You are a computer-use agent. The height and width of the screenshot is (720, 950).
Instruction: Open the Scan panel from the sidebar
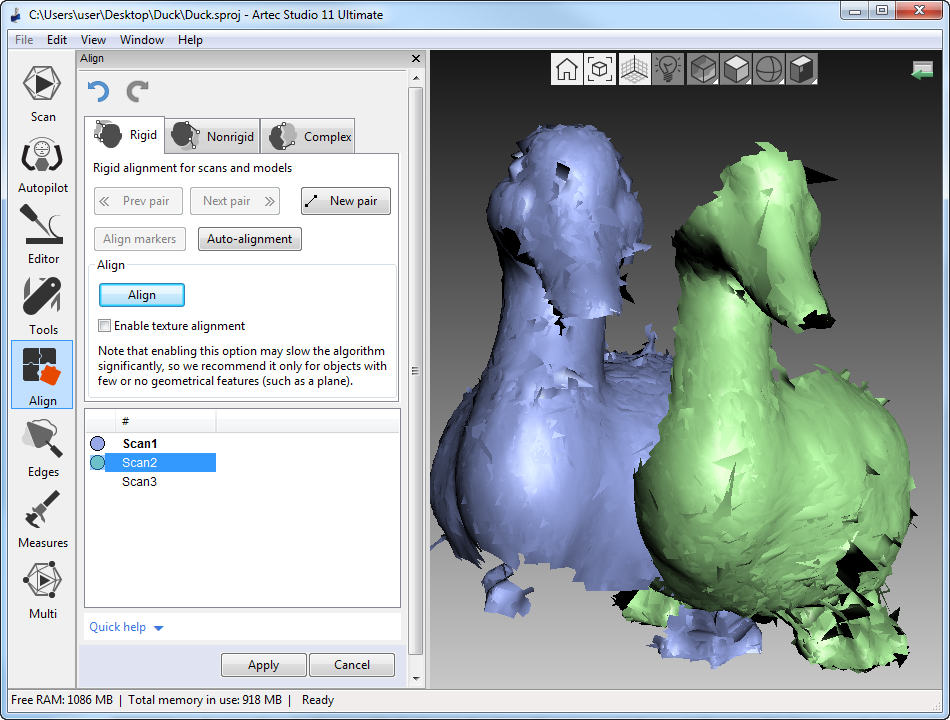pyautogui.click(x=42, y=93)
